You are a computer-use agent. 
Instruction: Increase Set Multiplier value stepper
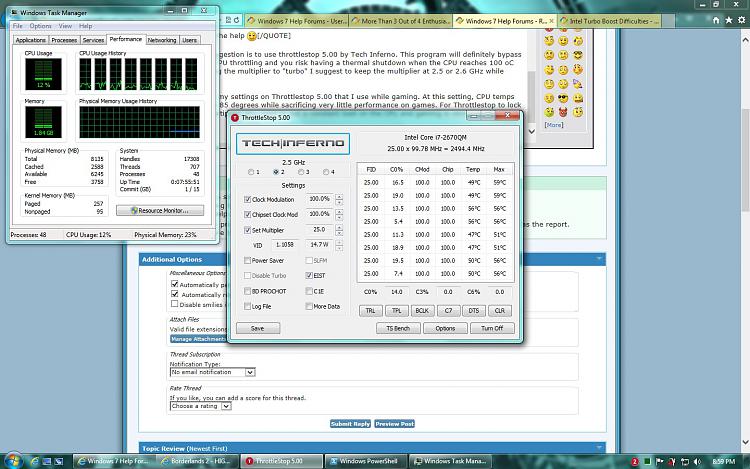click(x=339, y=227)
